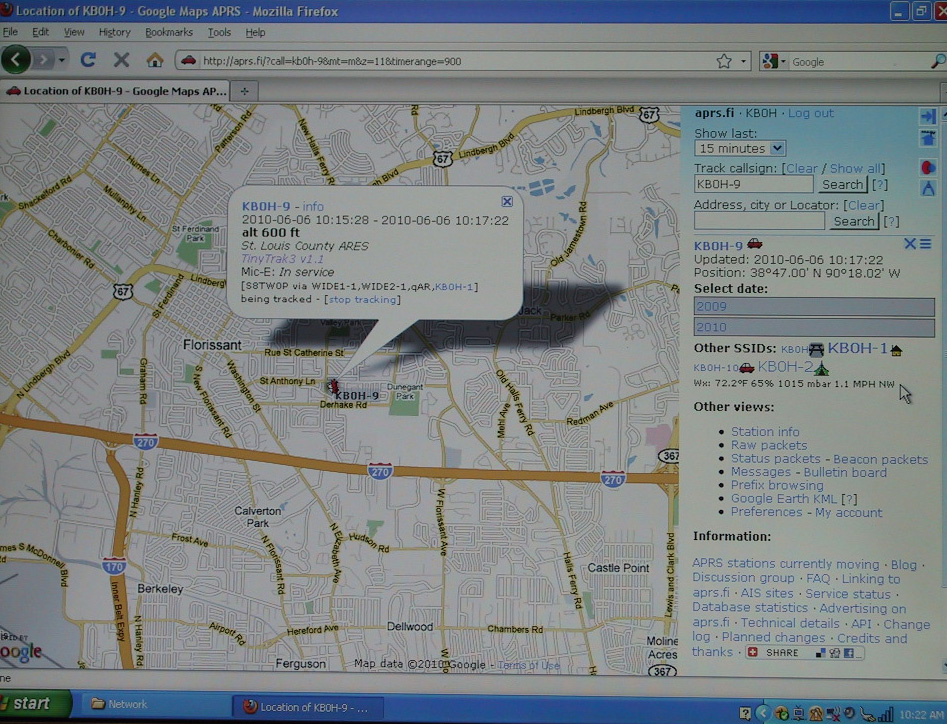Viewport: 947px width, 724px height.
Task: Click the Address, city or Locator field
Action: pos(759,221)
